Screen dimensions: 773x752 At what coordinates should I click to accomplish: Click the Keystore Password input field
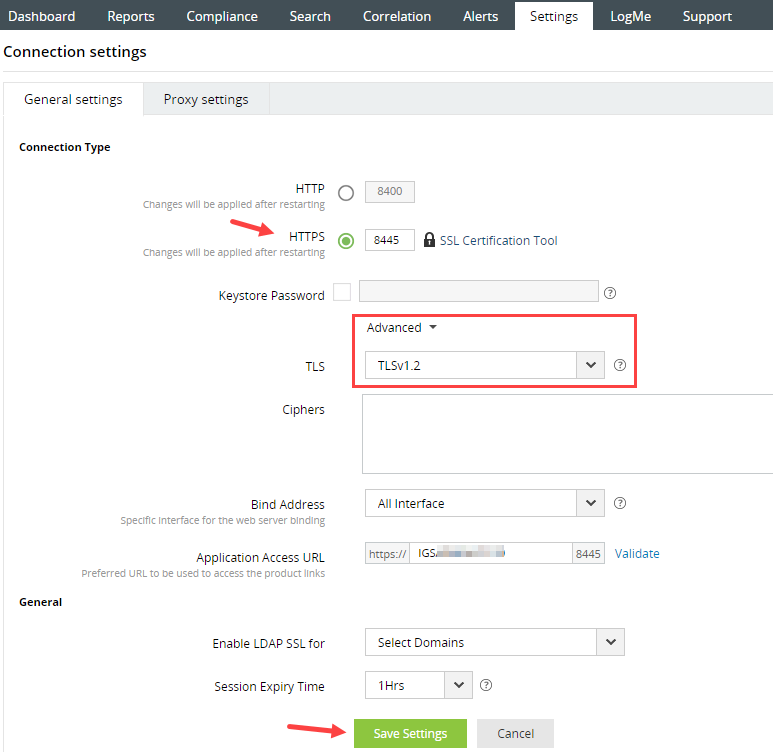coord(479,291)
